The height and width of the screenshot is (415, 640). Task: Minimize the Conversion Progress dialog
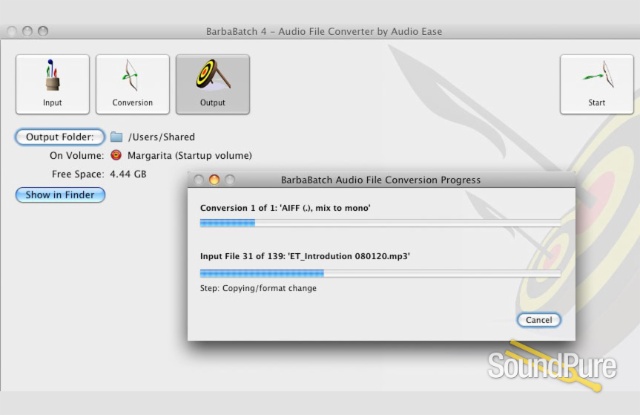[214, 180]
